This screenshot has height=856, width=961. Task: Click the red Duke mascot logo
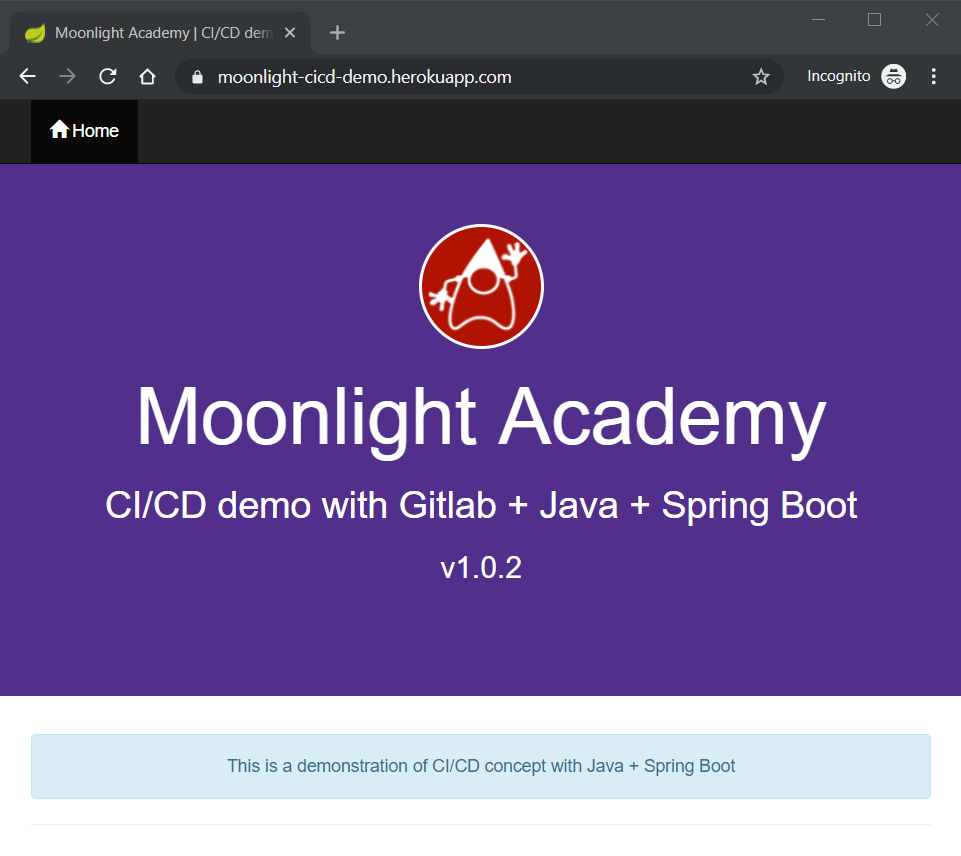coord(481,286)
